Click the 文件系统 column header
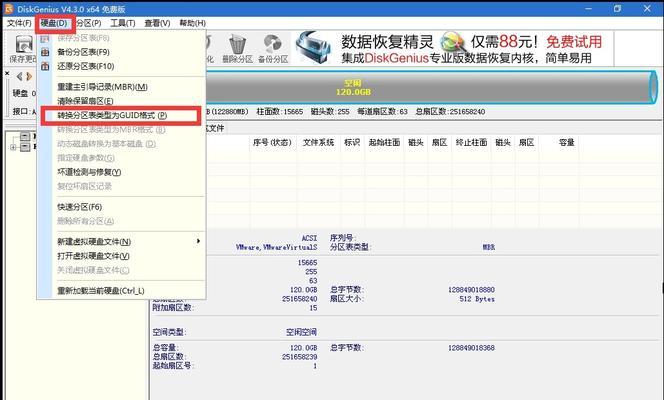This screenshot has height=400, width=664. pos(318,143)
